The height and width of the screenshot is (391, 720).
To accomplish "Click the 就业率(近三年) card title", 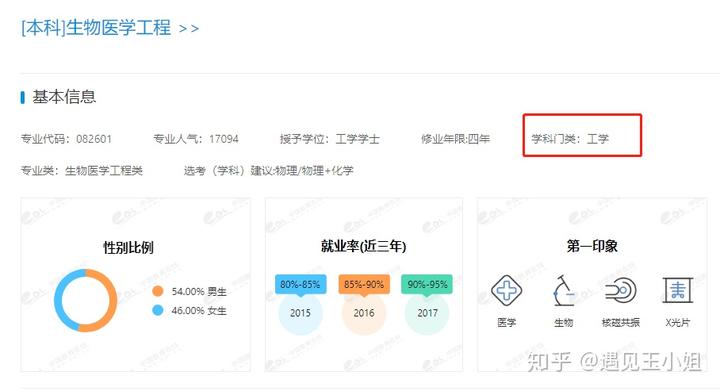I will [364, 246].
